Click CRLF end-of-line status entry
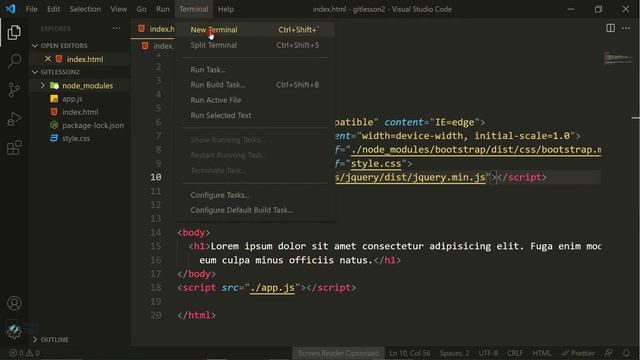The height and width of the screenshot is (360, 640). [515, 353]
